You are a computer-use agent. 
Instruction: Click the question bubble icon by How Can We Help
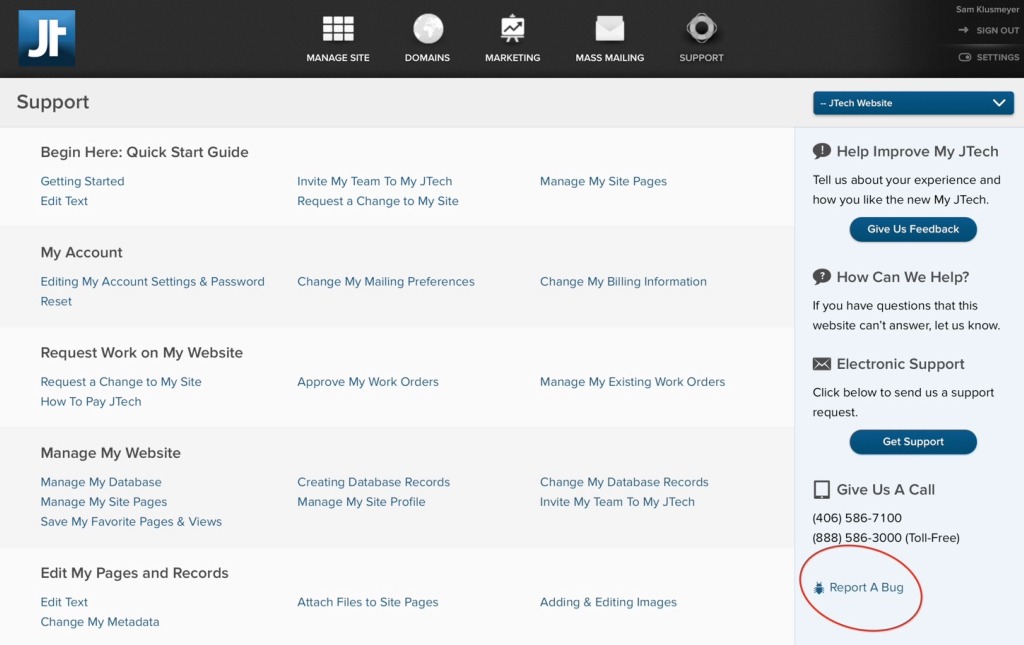tap(822, 277)
